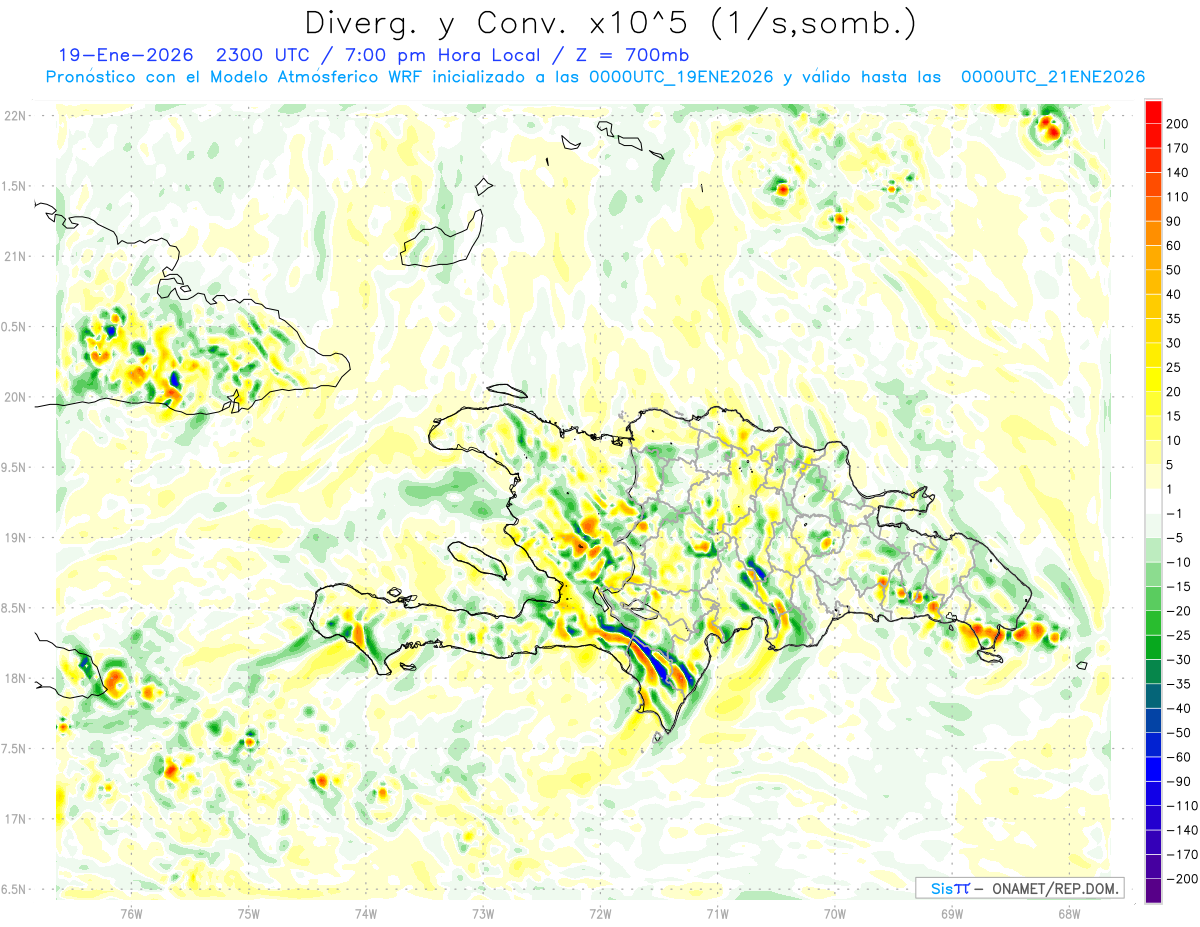Click the 9.5N latitude label
Screen dimensions: 1200x927
14,467
